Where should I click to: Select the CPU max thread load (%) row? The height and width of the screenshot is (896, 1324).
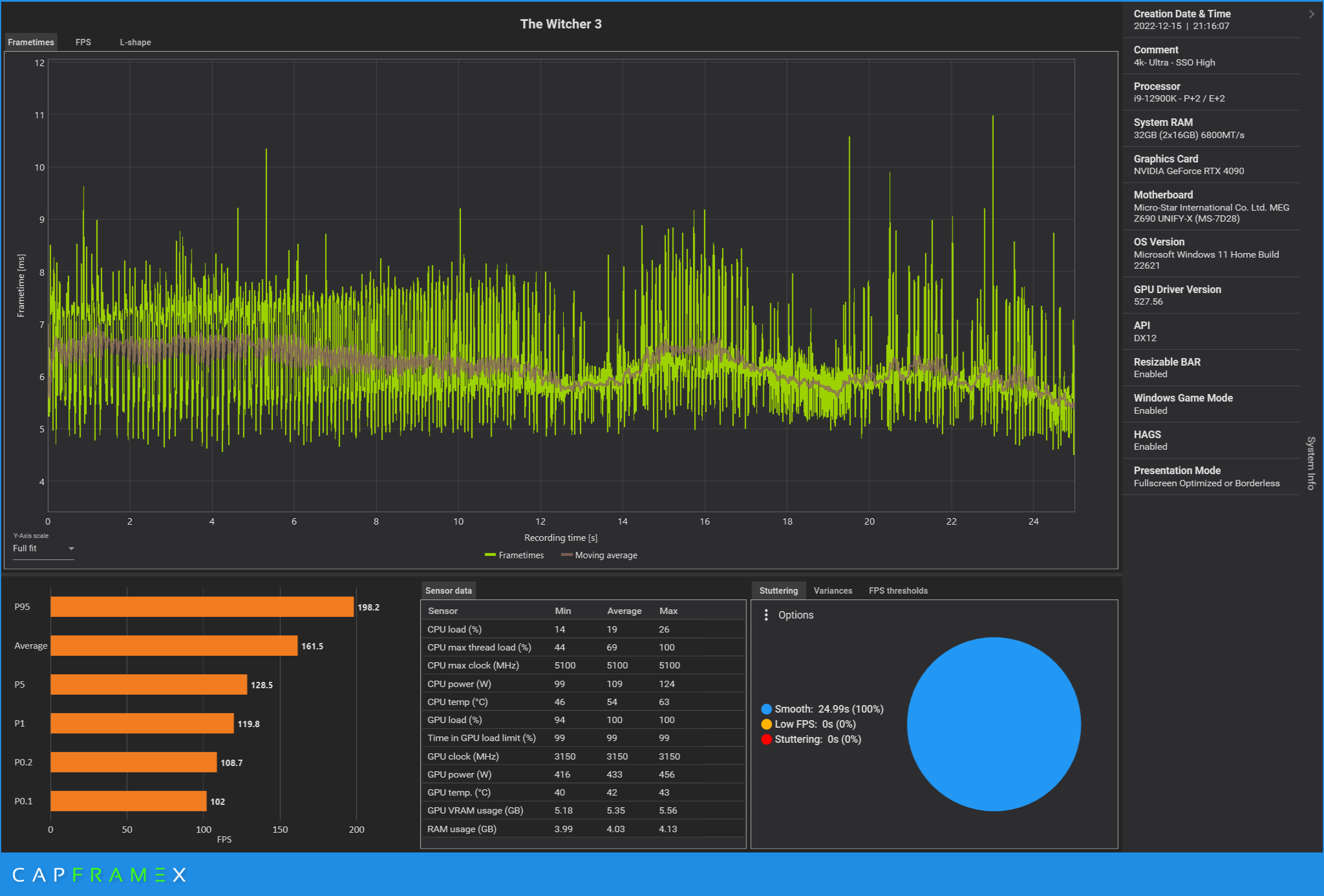coord(583,648)
